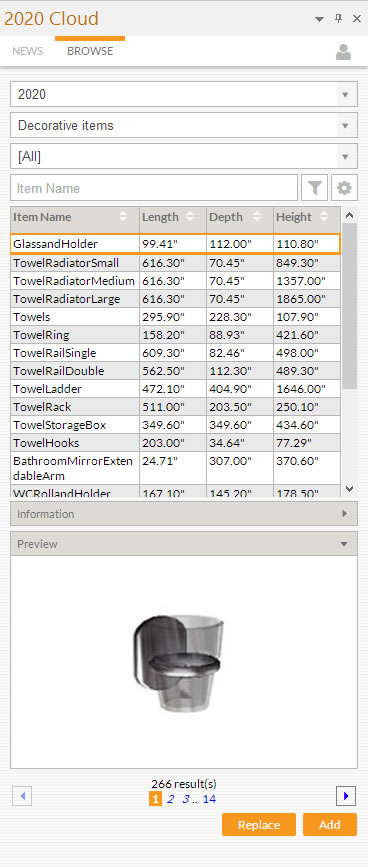Expand the Information section
The image size is (368, 867).
pyautogui.click(x=184, y=514)
